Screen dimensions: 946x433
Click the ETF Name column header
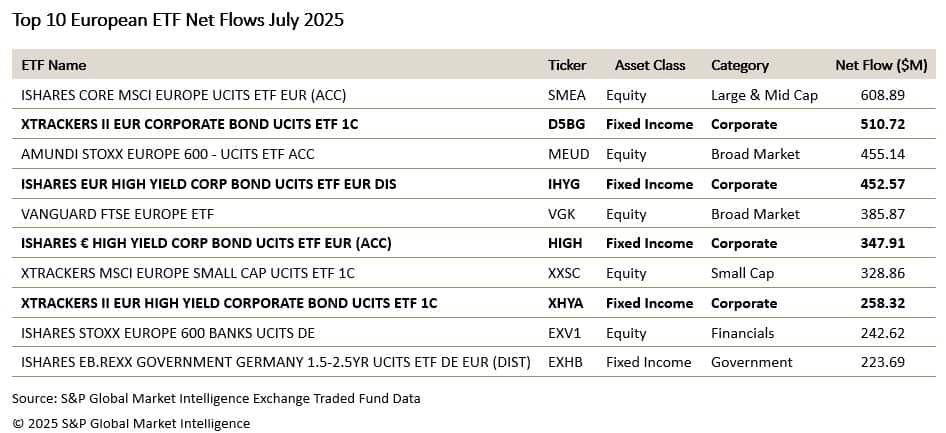[x=54, y=65]
